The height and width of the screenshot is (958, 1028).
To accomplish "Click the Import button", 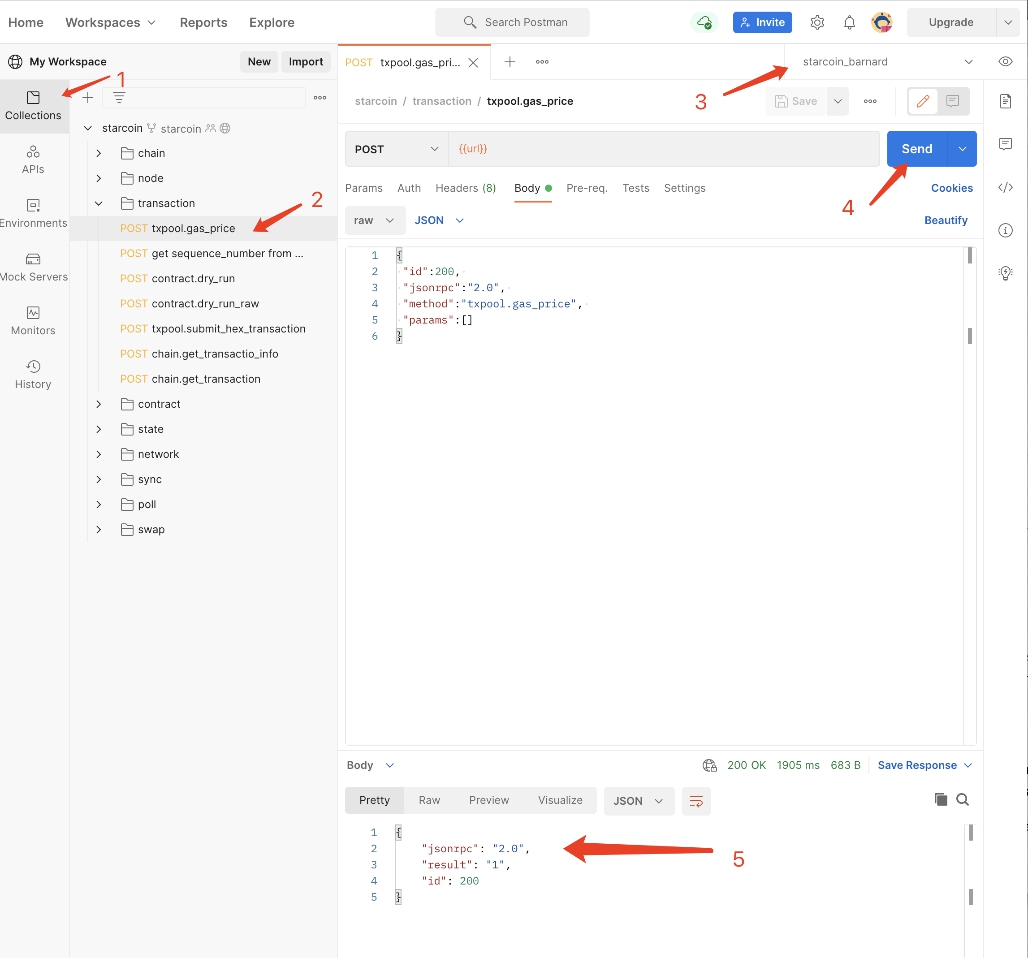I will (306, 62).
